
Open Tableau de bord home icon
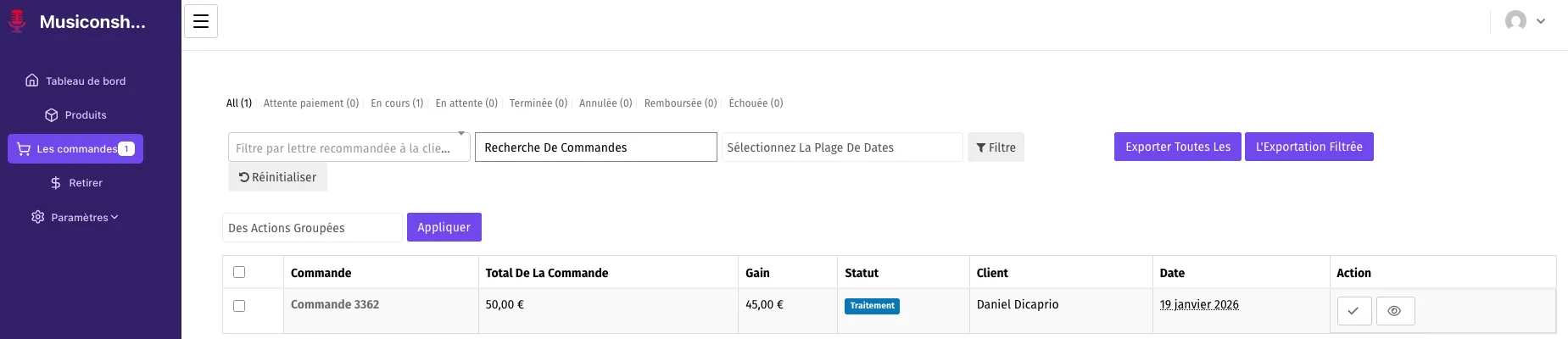[32, 81]
